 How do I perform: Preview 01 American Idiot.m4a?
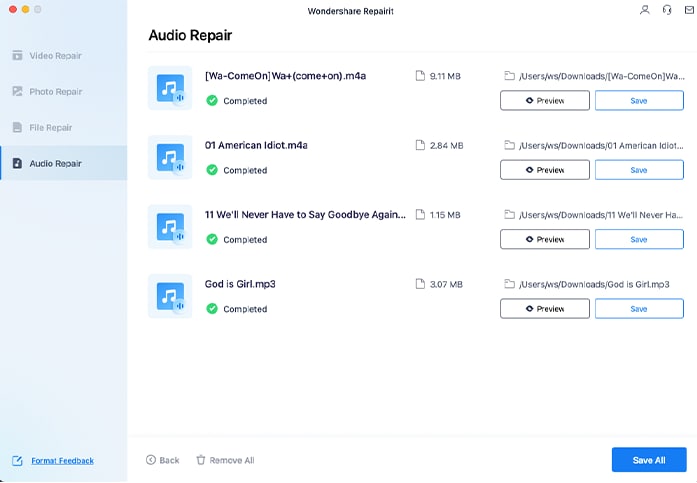click(x=545, y=170)
